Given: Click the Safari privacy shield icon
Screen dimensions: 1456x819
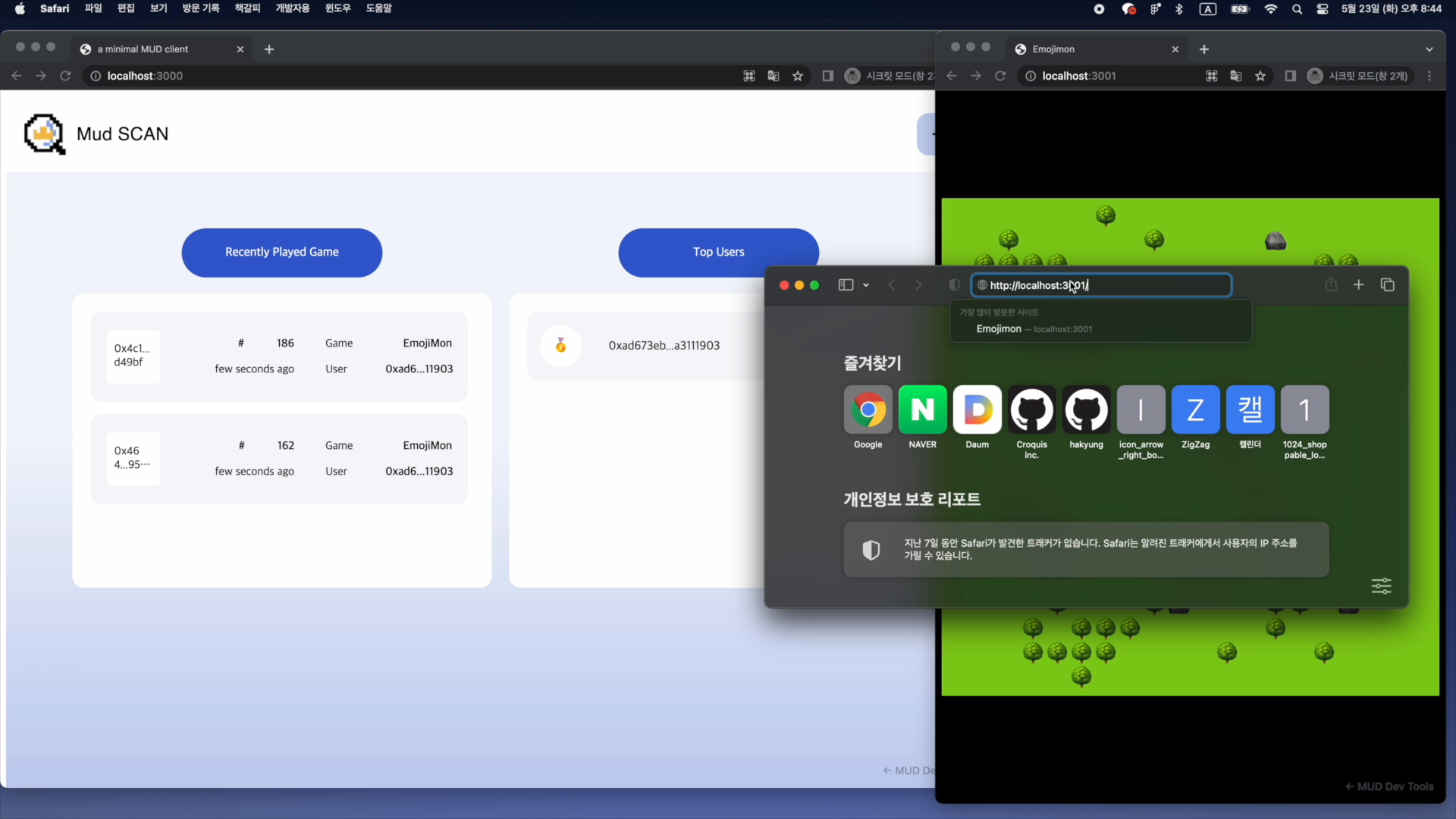Looking at the screenshot, I should (955, 285).
